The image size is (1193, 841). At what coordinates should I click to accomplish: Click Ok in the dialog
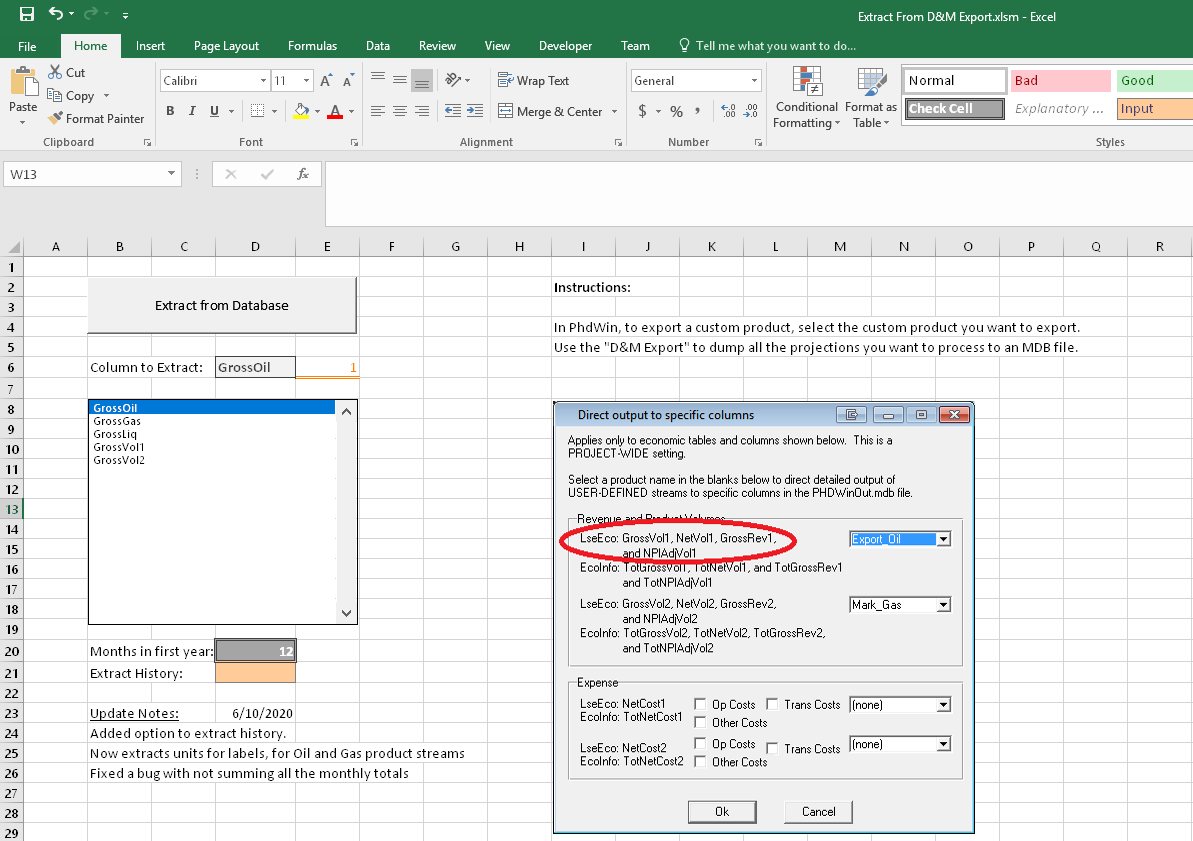click(x=721, y=811)
